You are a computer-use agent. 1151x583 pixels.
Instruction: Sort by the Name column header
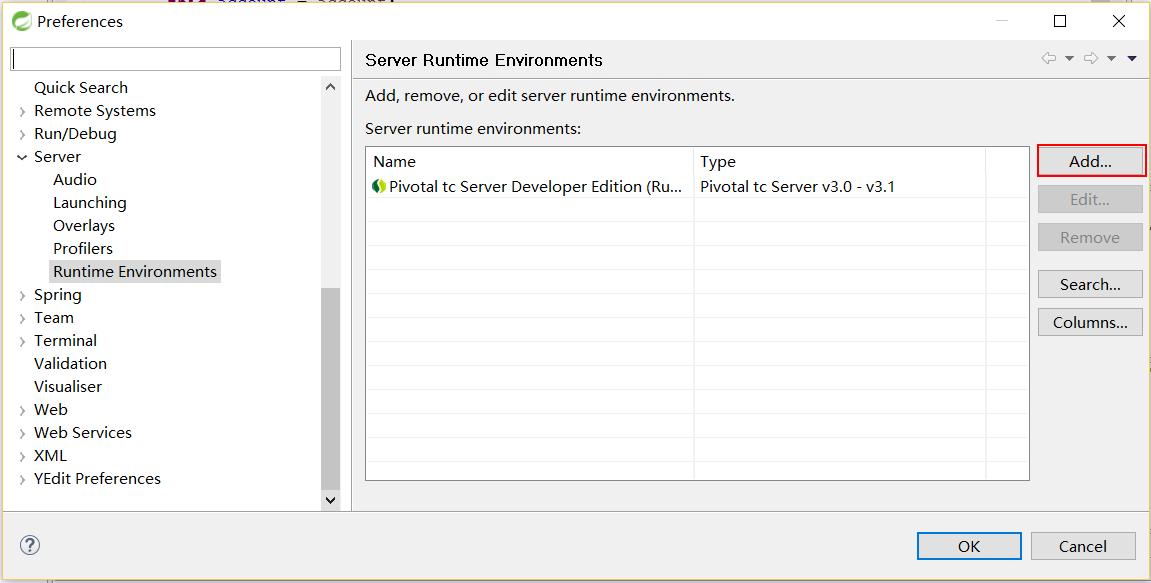529,162
